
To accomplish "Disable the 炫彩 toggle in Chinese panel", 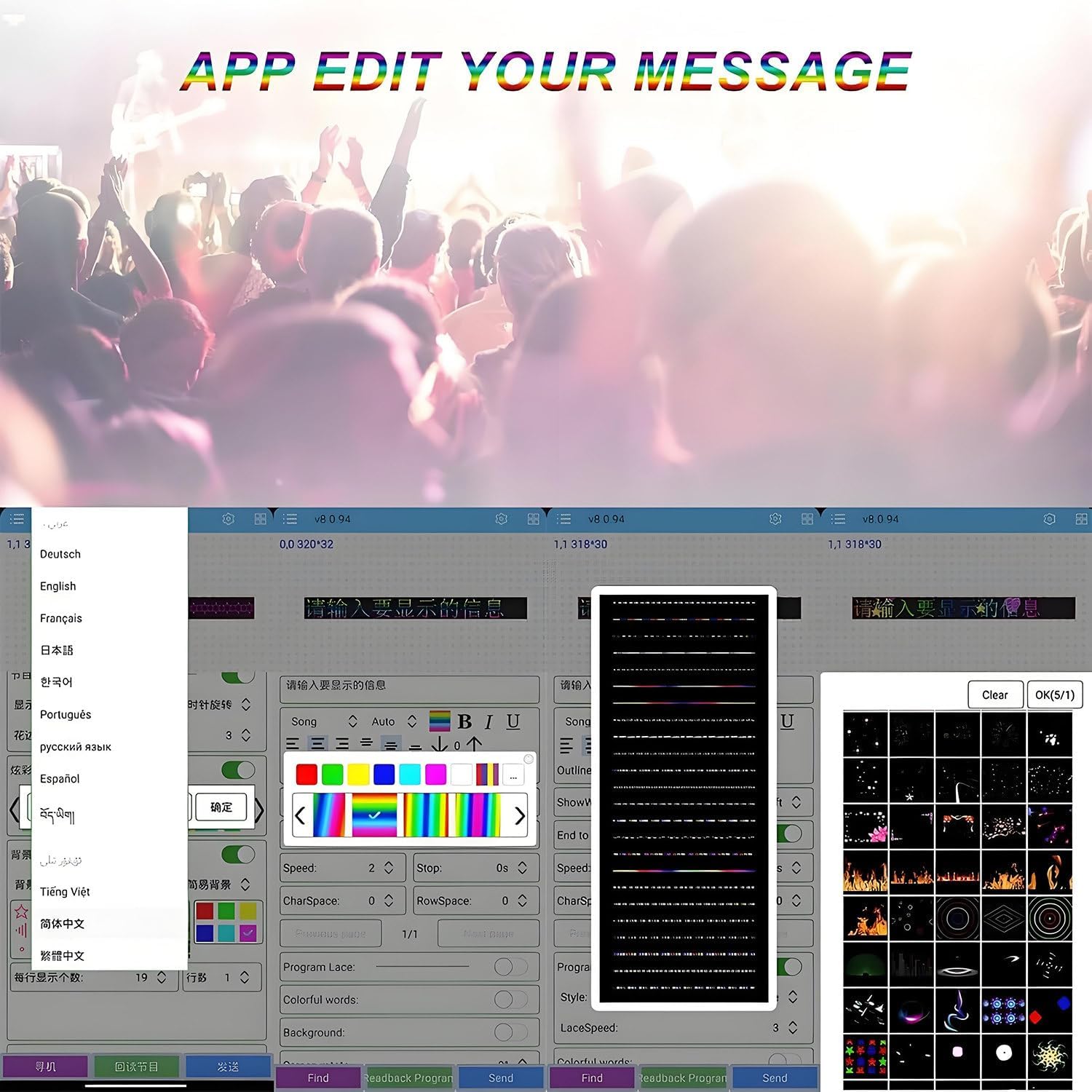I will [238, 769].
